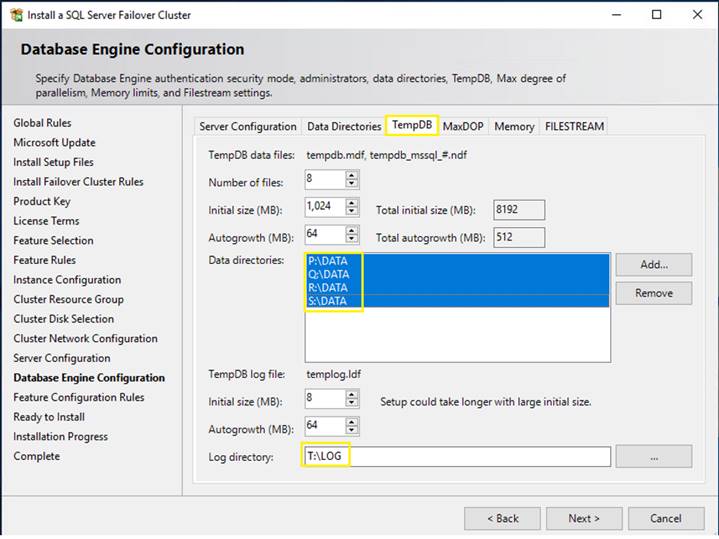Click Remove to delete selected directories
Viewport: 719px width, 539px height.
[x=654, y=293]
